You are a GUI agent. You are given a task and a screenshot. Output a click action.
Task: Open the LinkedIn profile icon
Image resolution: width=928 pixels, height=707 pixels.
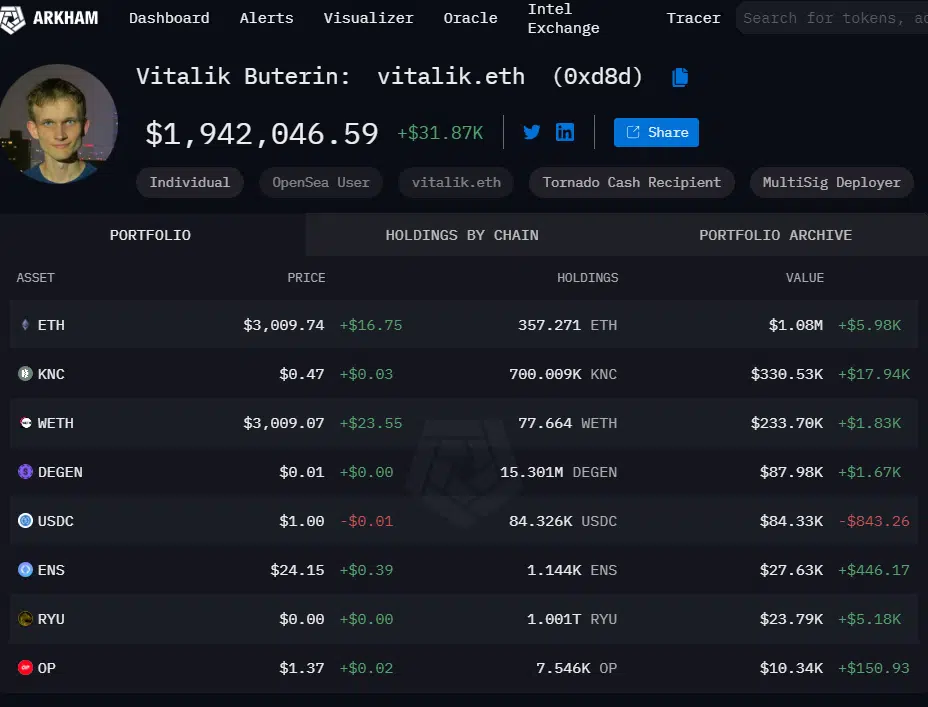[565, 132]
